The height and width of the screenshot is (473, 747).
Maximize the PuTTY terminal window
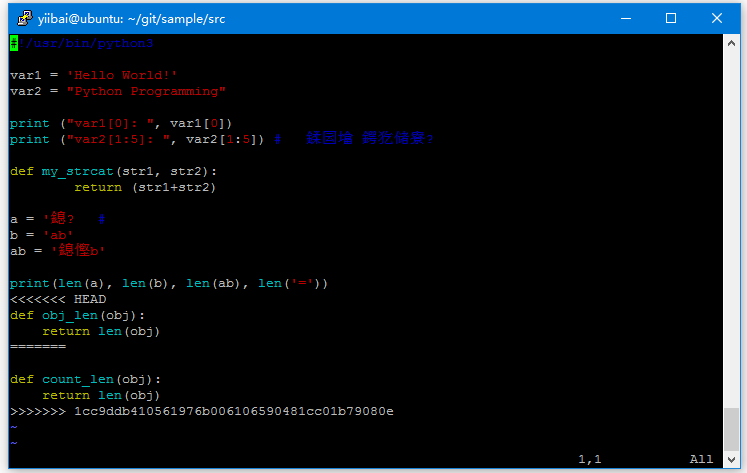click(671, 17)
